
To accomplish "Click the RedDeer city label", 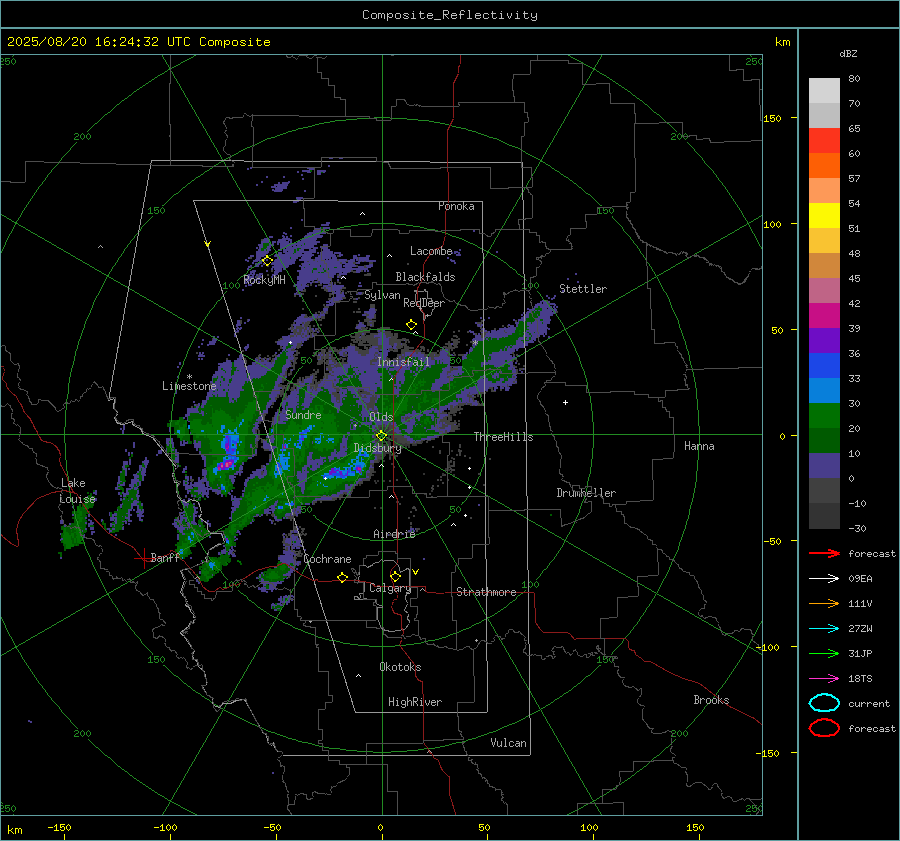I will coord(424,303).
